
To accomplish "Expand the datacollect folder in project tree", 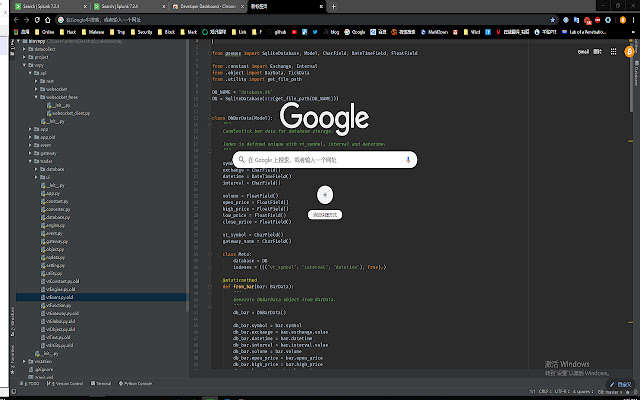I will [x=24, y=49].
